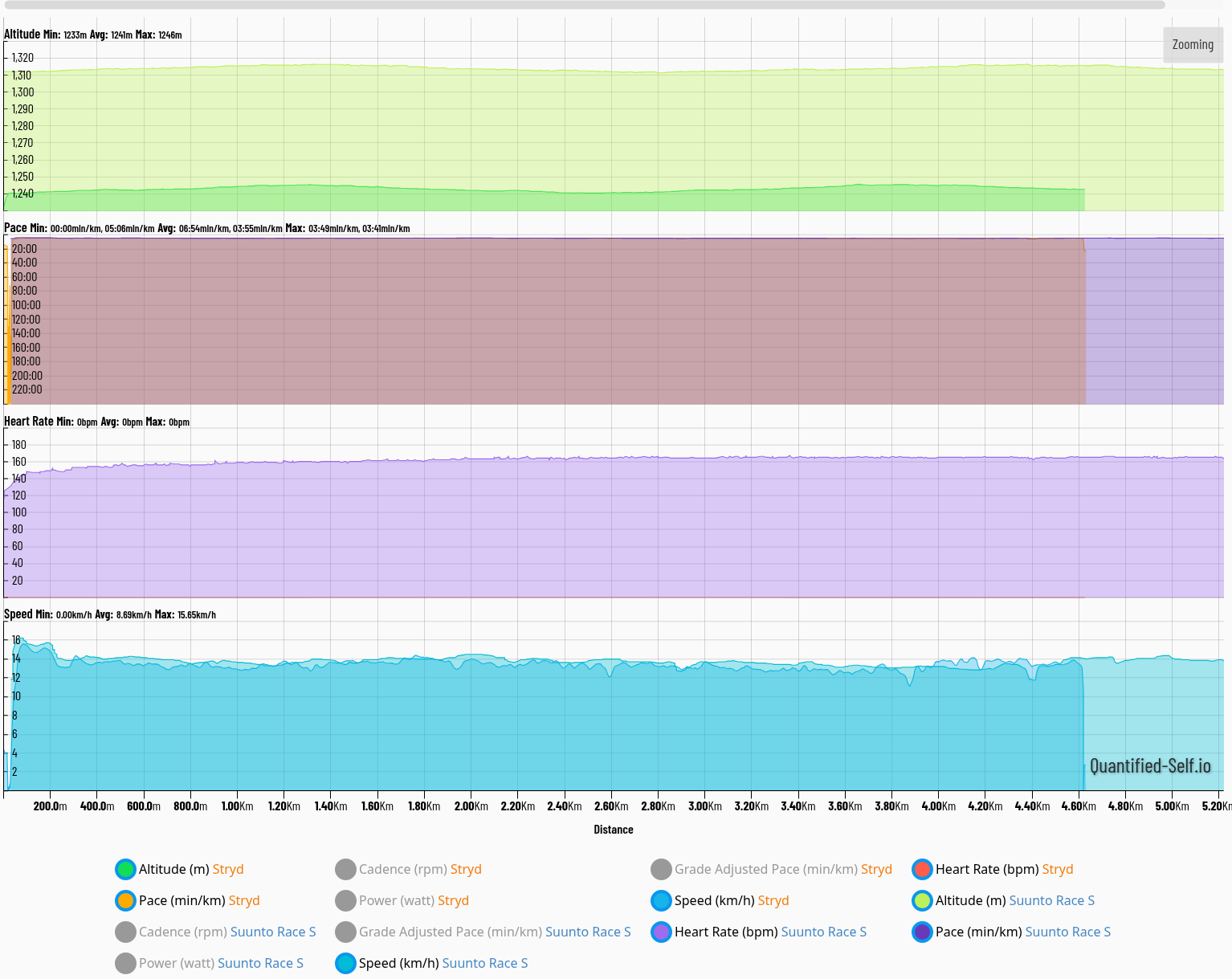This screenshot has width=1232, height=979.
Task: Click the 2.00Km mark on distance axis
Action: pyautogui.click(x=471, y=806)
